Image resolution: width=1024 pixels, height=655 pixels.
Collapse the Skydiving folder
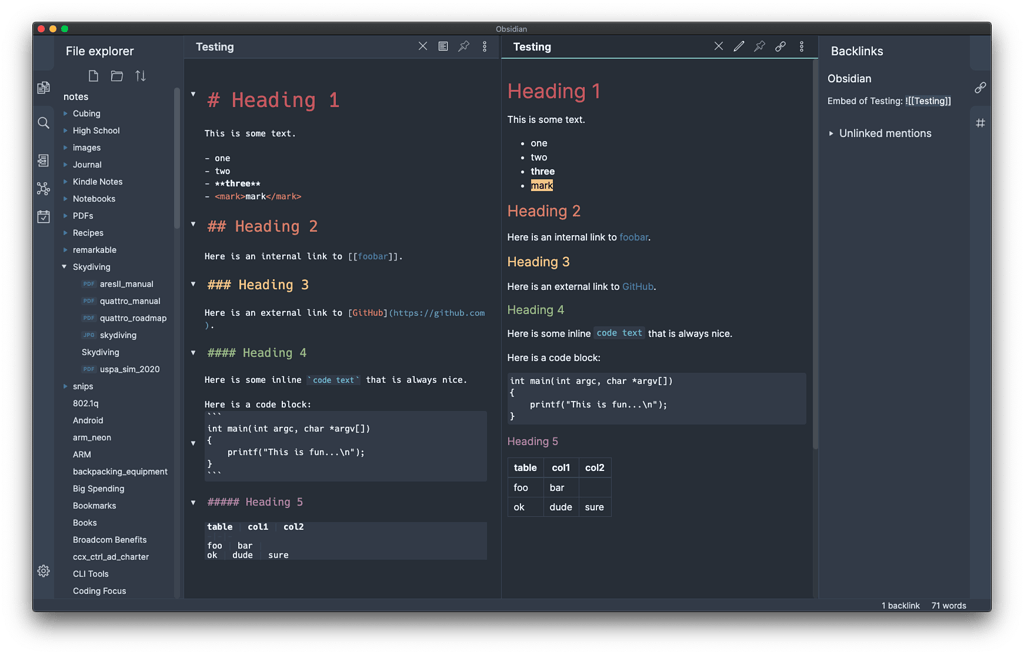(65, 267)
